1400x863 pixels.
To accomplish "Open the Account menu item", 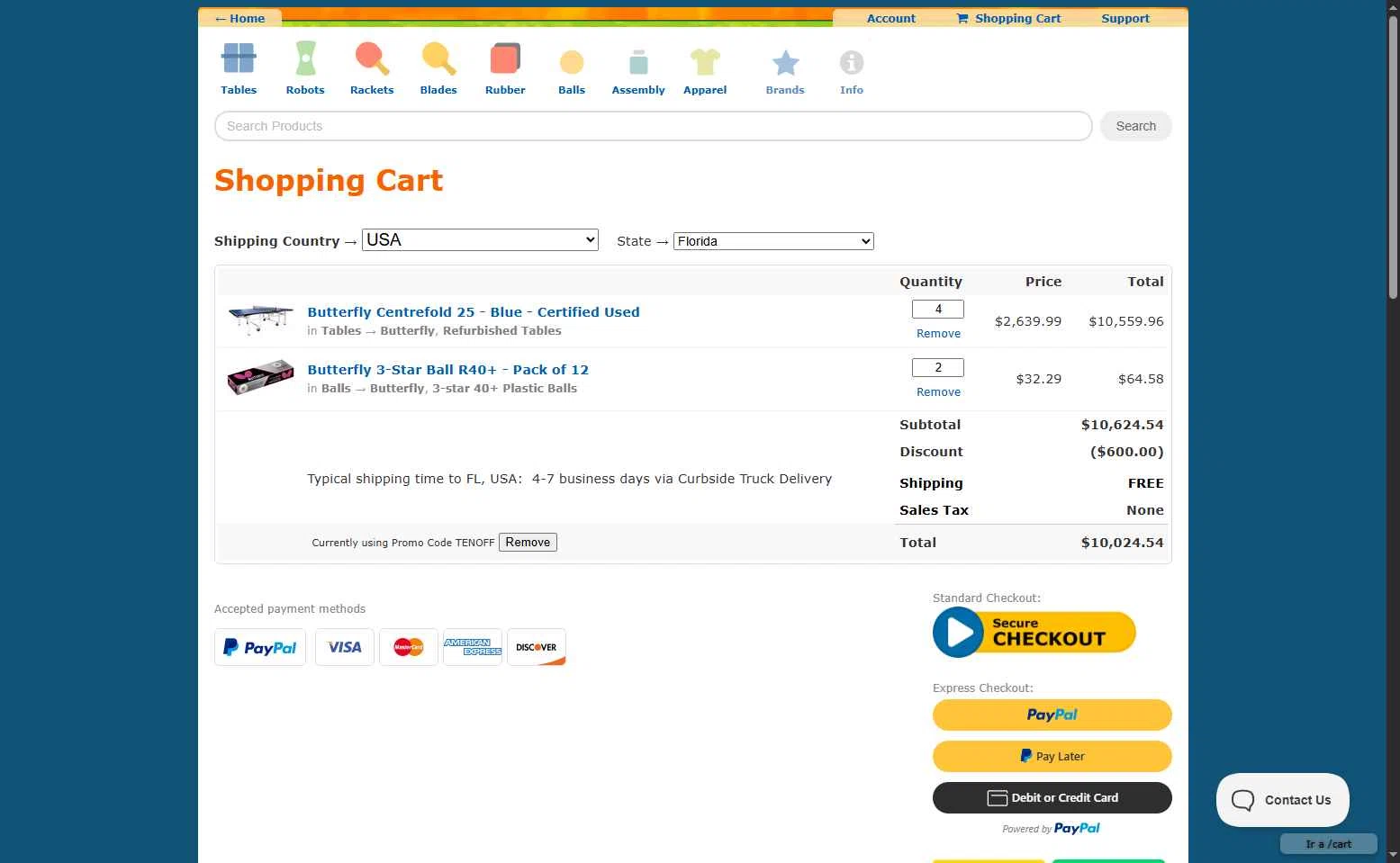I will (890, 18).
